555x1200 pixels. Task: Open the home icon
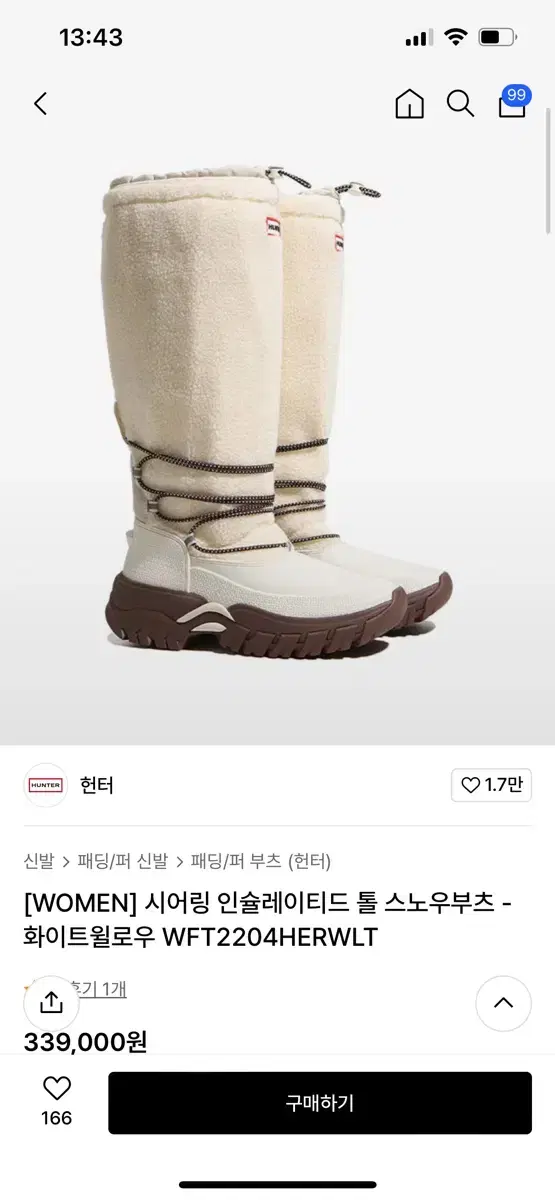pyautogui.click(x=410, y=104)
